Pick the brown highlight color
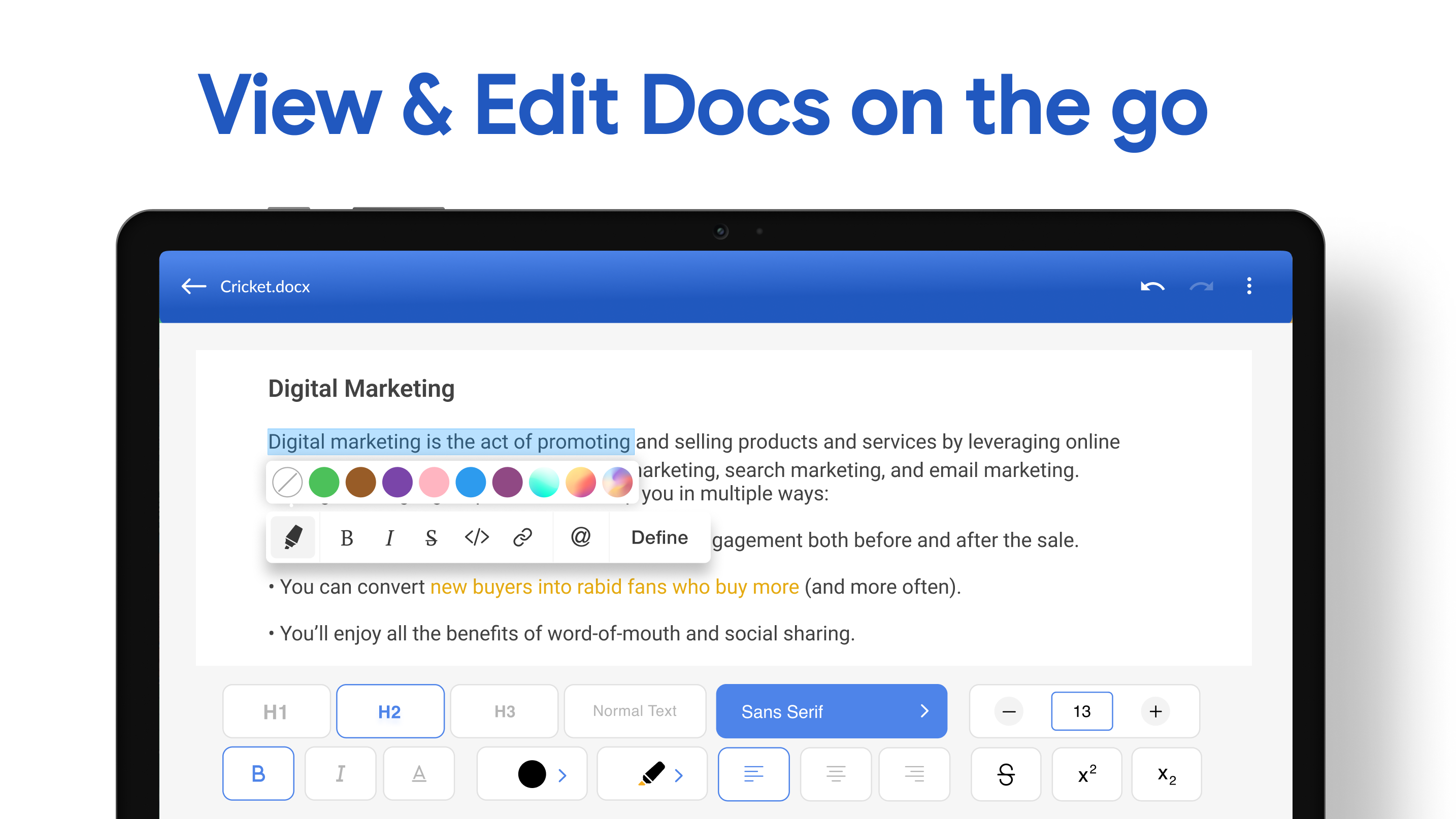Screen dimensions: 1456x819 (360, 483)
